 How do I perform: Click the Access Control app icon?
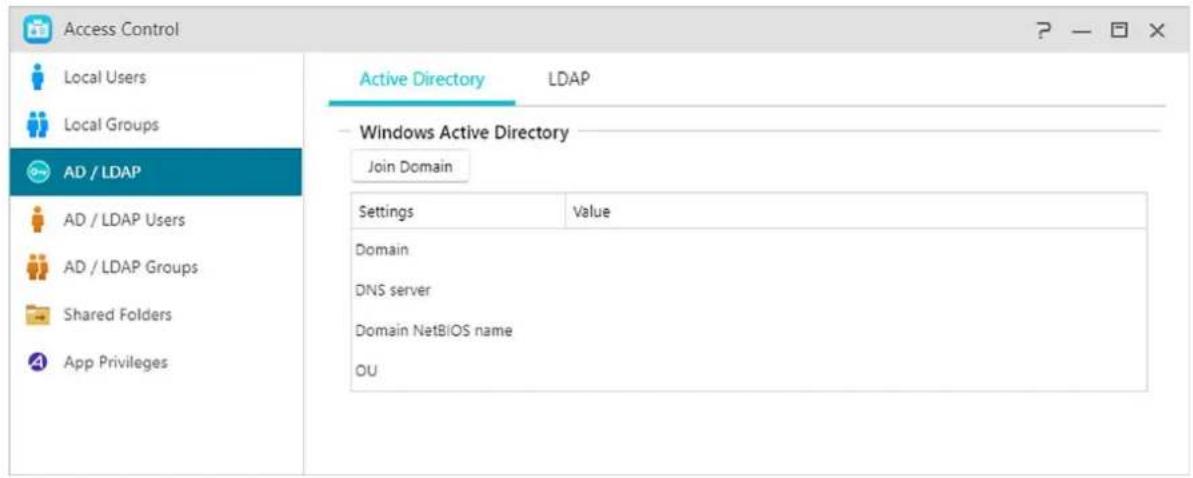click(x=37, y=30)
